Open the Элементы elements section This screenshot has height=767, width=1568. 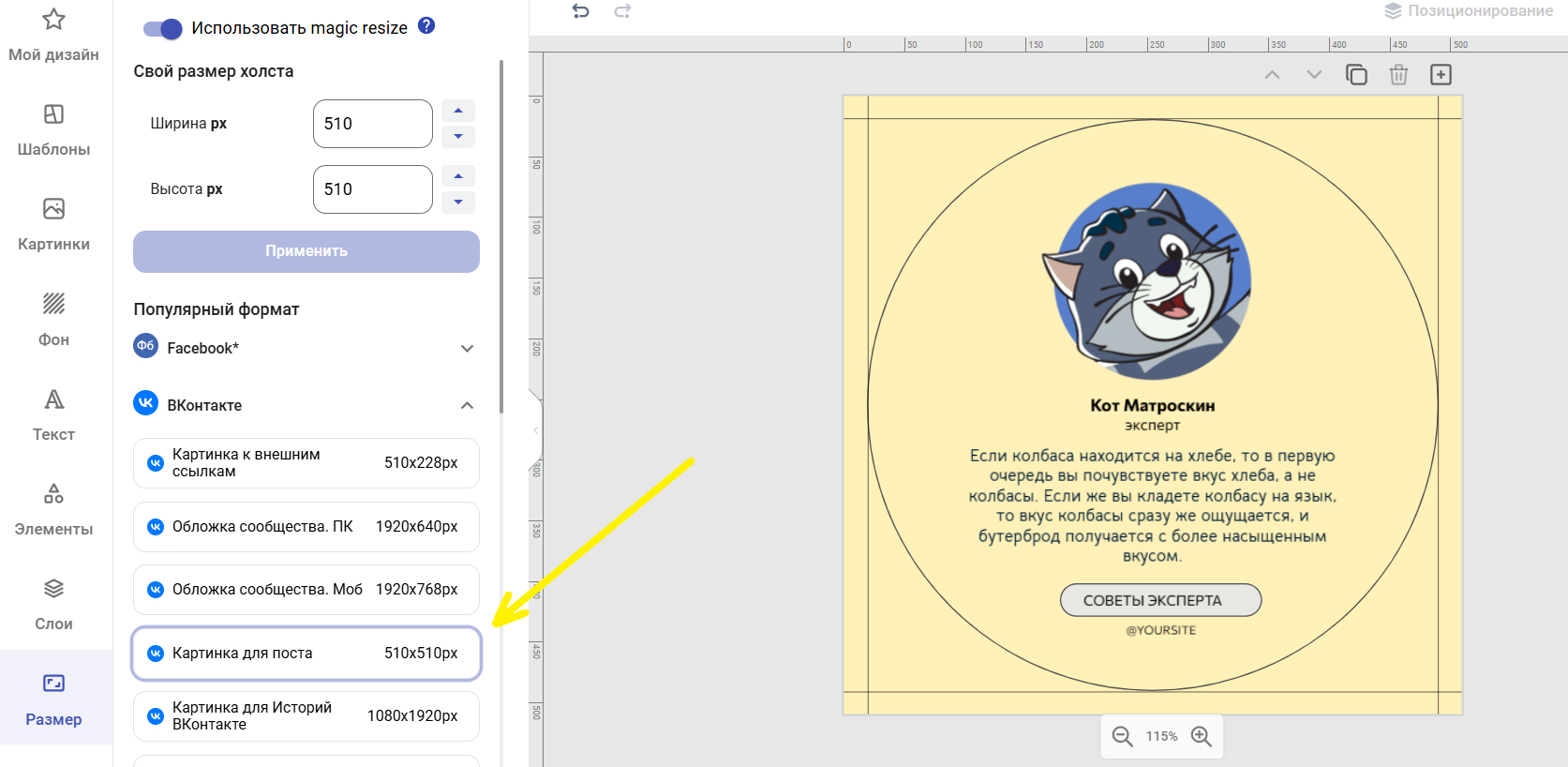[x=53, y=509]
